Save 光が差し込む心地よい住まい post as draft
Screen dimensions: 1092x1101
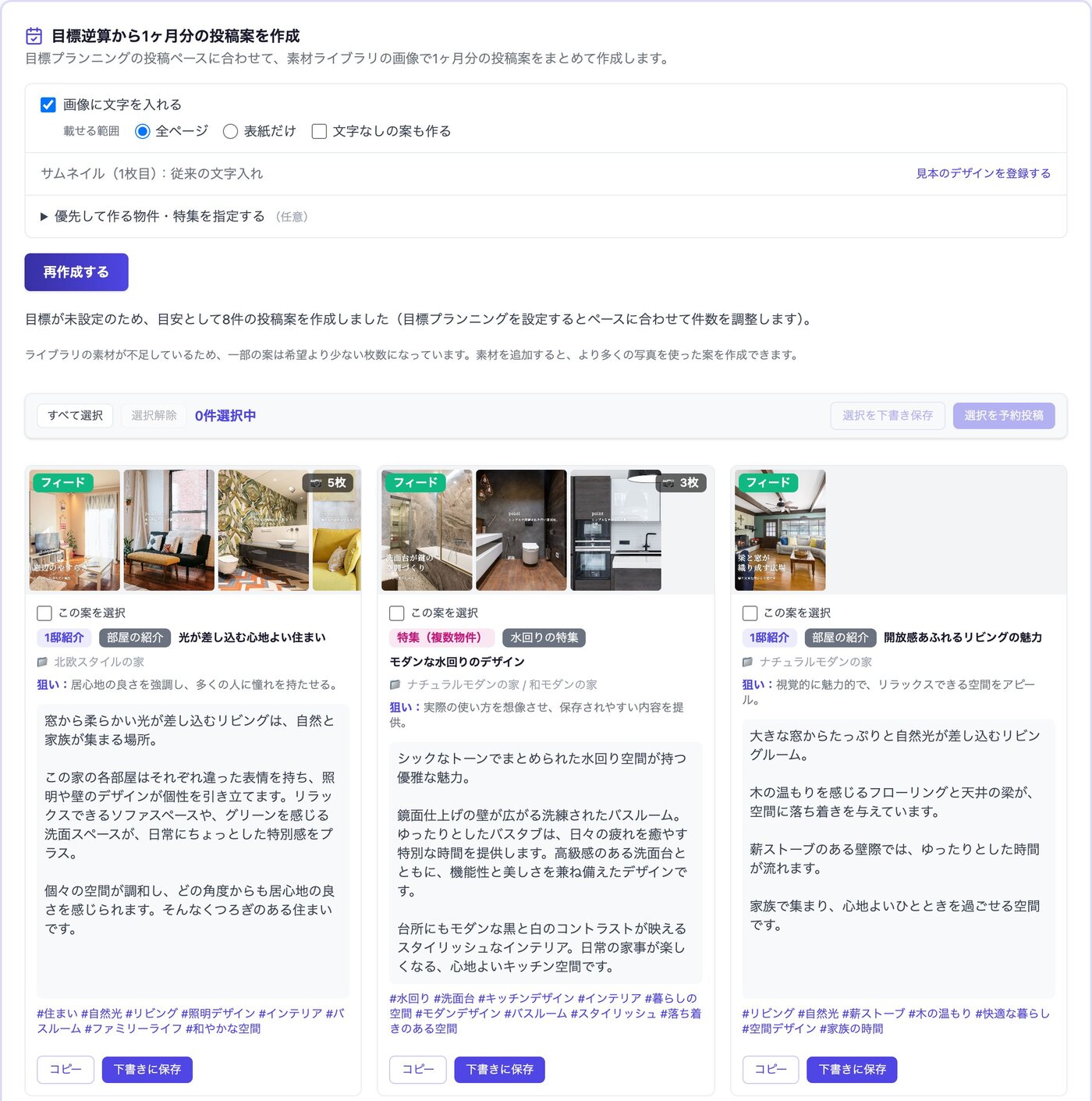(147, 1070)
